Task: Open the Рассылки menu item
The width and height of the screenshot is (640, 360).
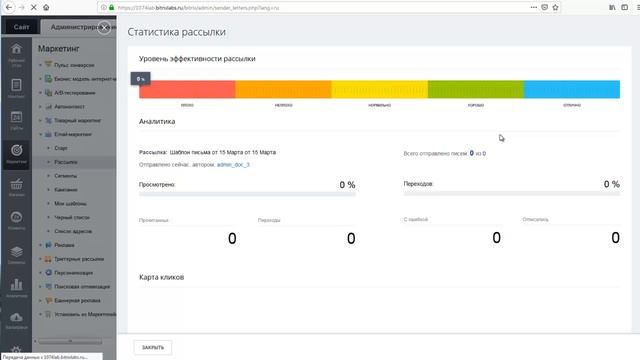Action: tap(66, 162)
